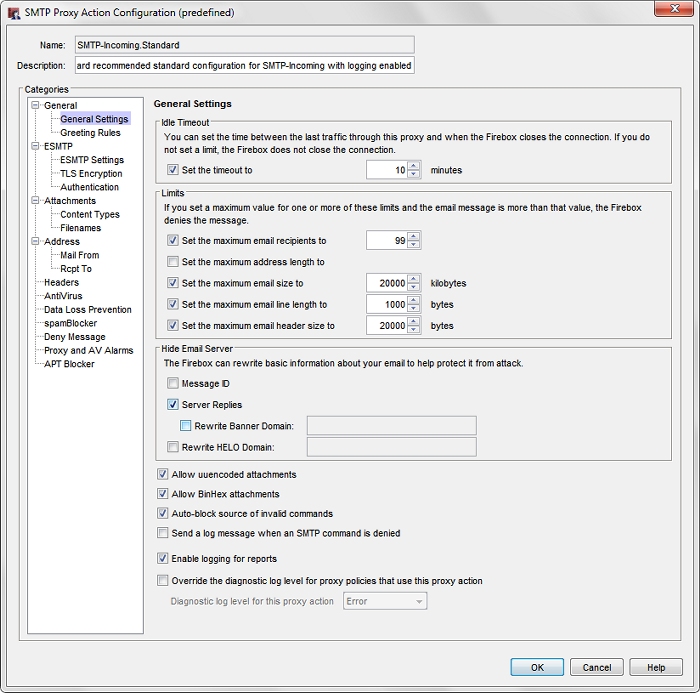The height and width of the screenshot is (693, 700).
Task: Increase the idle timeout minutes value
Action: 414,166
